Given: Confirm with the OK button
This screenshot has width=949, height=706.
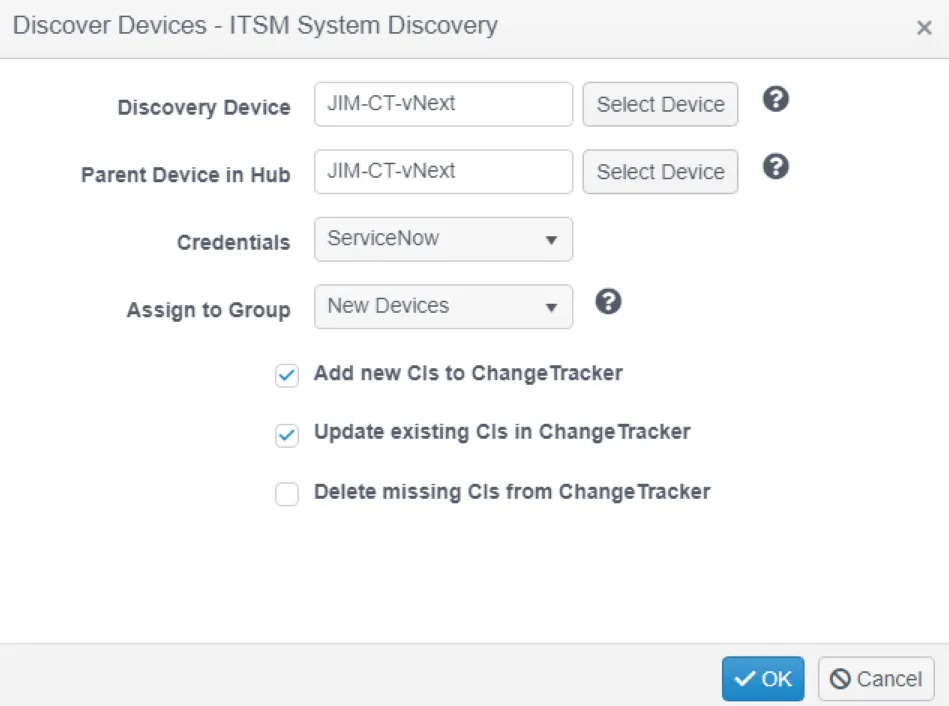Looking at the screenshot, I should click(763, 679).
